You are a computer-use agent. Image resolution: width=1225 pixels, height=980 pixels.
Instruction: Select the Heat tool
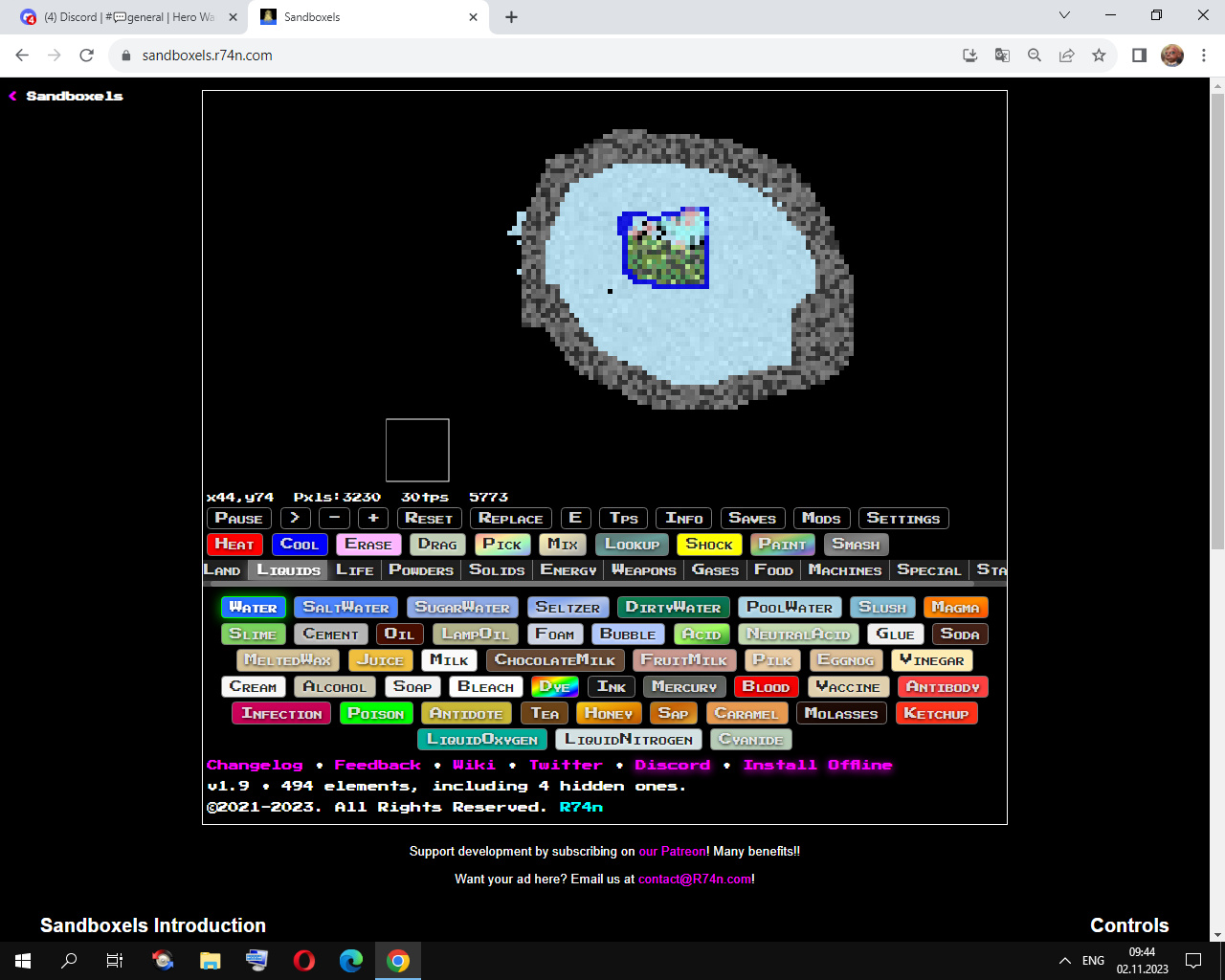pos(234,544)
